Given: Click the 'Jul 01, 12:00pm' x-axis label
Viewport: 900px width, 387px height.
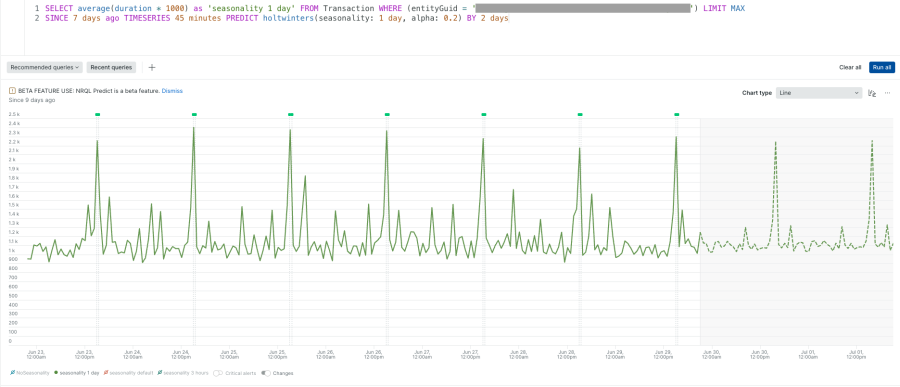Looking at the screenshot, I should [856, 354].
